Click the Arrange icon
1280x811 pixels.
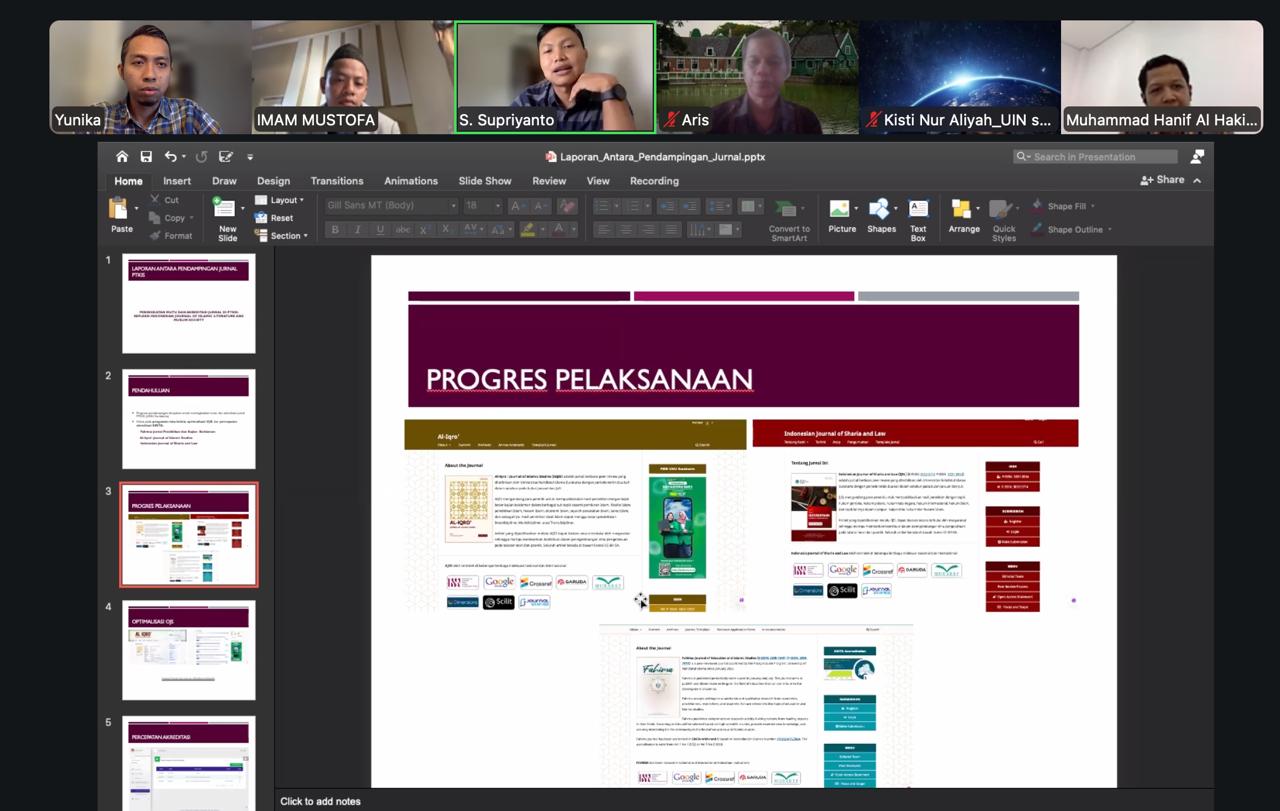click(963, 209)
